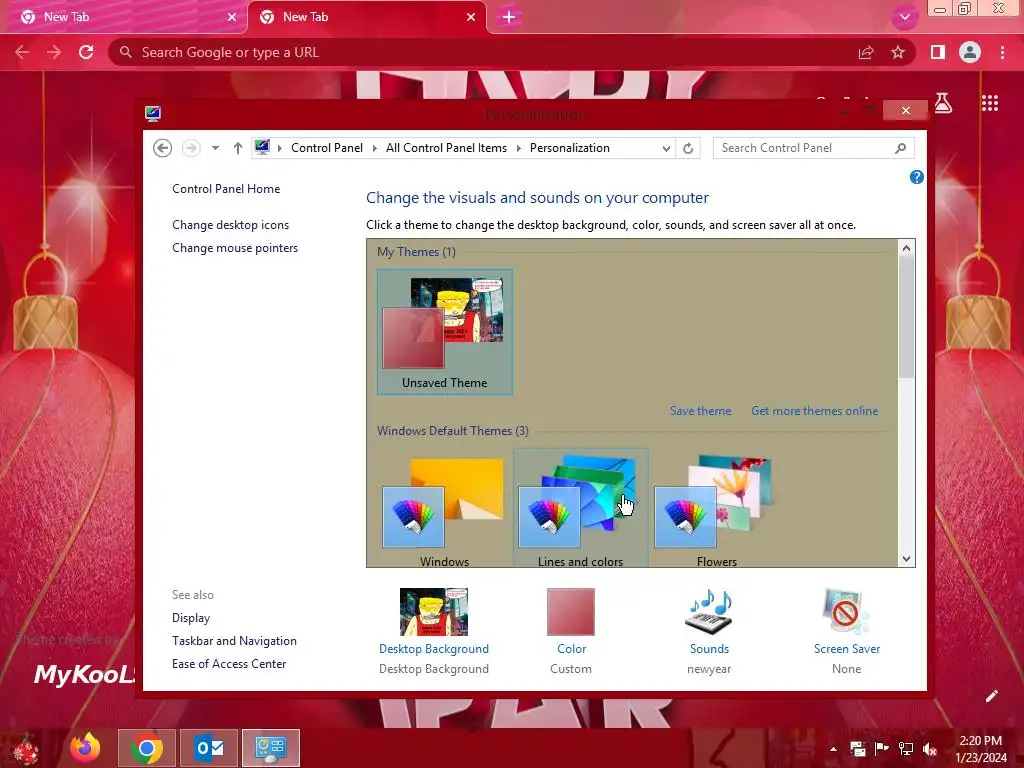
Task: Go up one level in Control Panel
Action: (238, 148)
